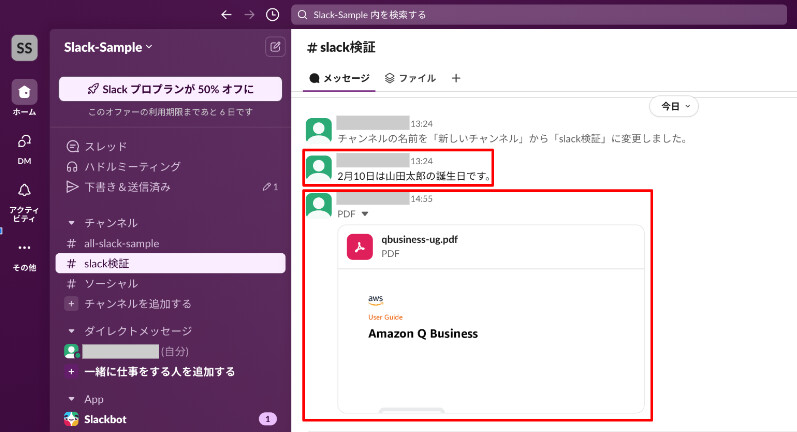Viewport: 797px width, 432px height.
Task: Open the Slackbot app conversation
Action: point(170,419)
